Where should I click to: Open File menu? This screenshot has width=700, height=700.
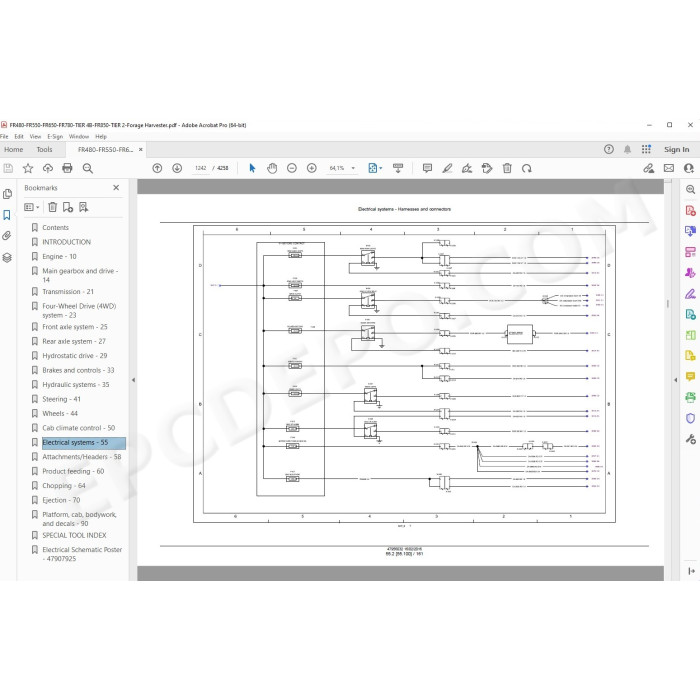click(x=4, y=137)
